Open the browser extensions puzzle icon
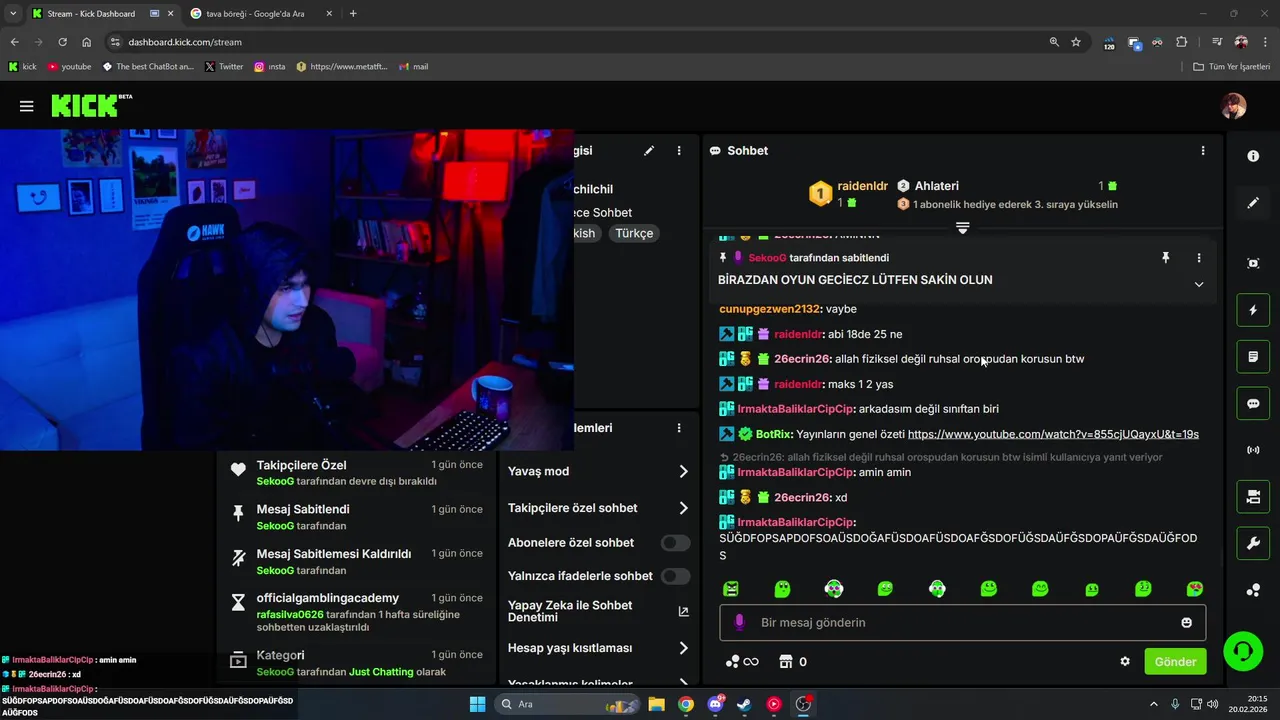The width and height of the screenshot is (1280, 720). coord(1182,42)
